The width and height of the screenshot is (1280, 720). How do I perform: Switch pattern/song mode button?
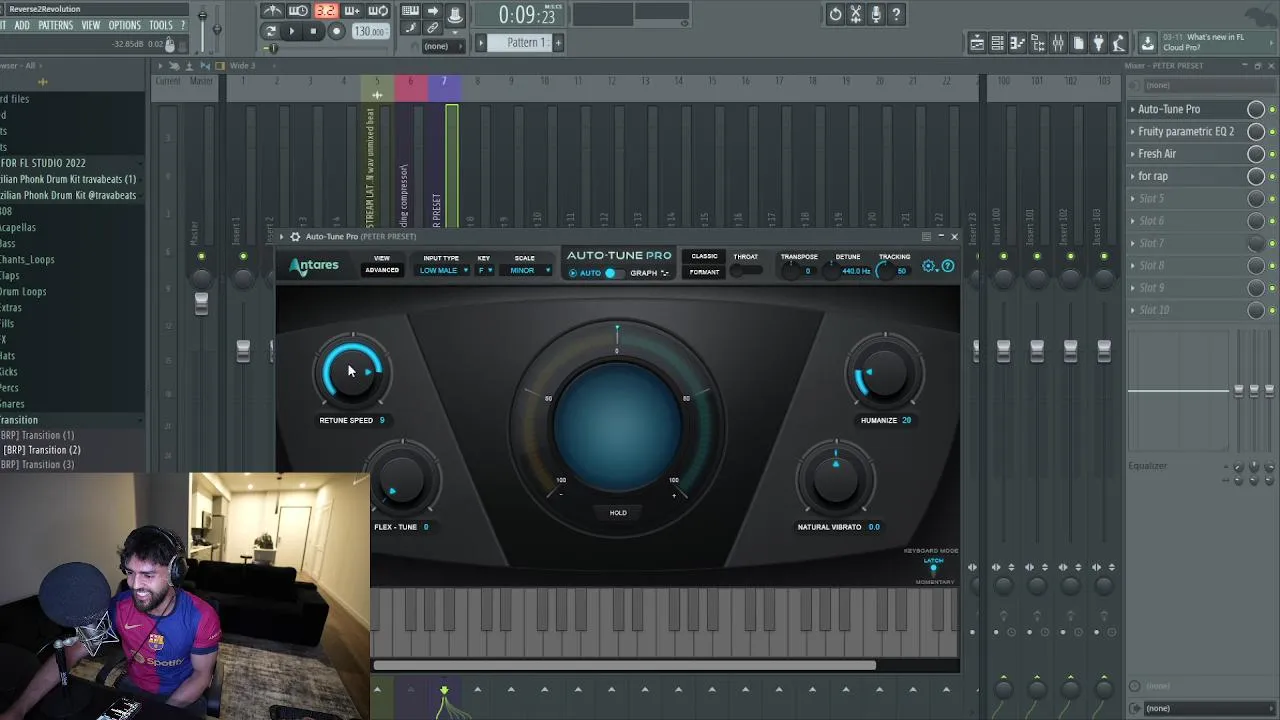270,32
